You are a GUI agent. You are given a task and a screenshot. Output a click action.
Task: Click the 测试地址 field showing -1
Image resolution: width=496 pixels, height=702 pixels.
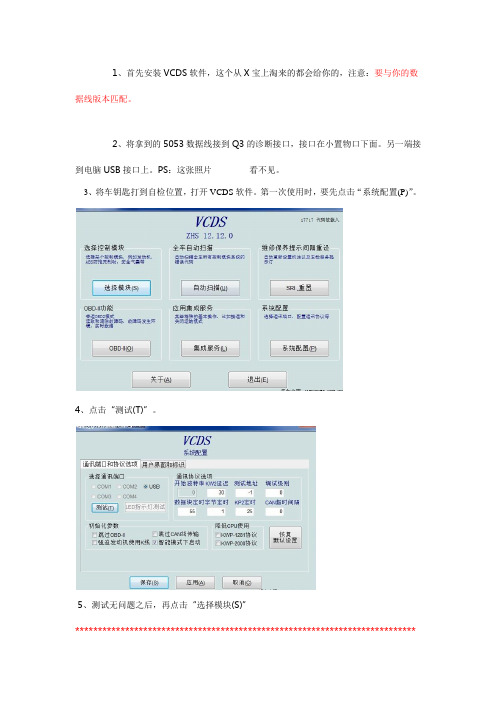pyautogui.click(x=245, y=492)
